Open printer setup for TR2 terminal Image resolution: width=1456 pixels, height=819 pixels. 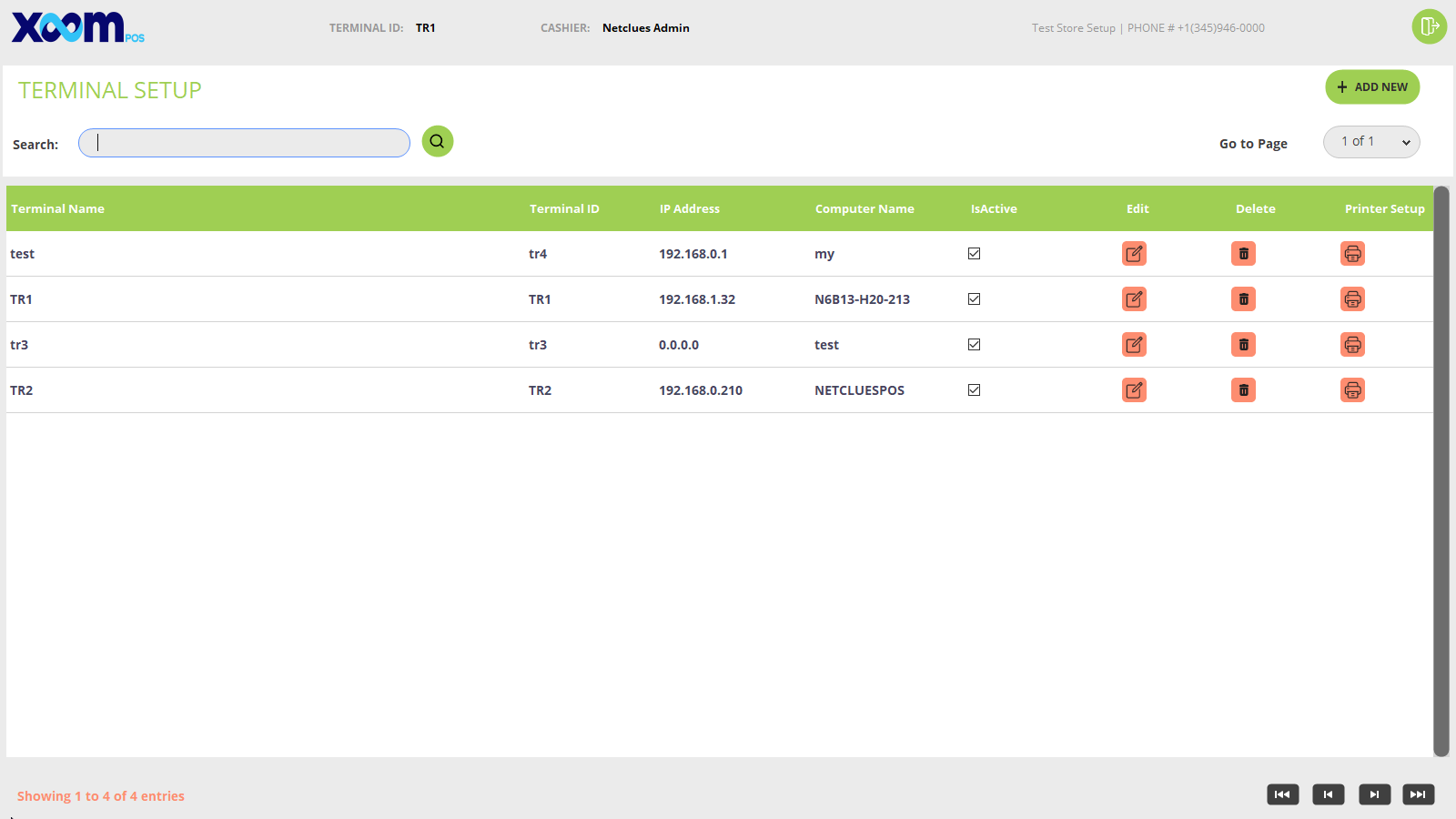click(1352, 390)
